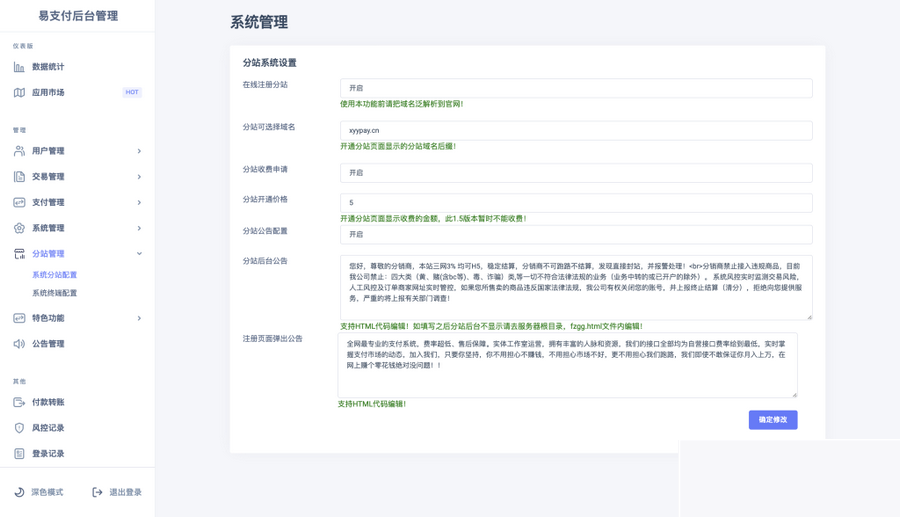Click the 分站开通价格 input field
This screenshot has height=517, width=900.
coord(575,203)
